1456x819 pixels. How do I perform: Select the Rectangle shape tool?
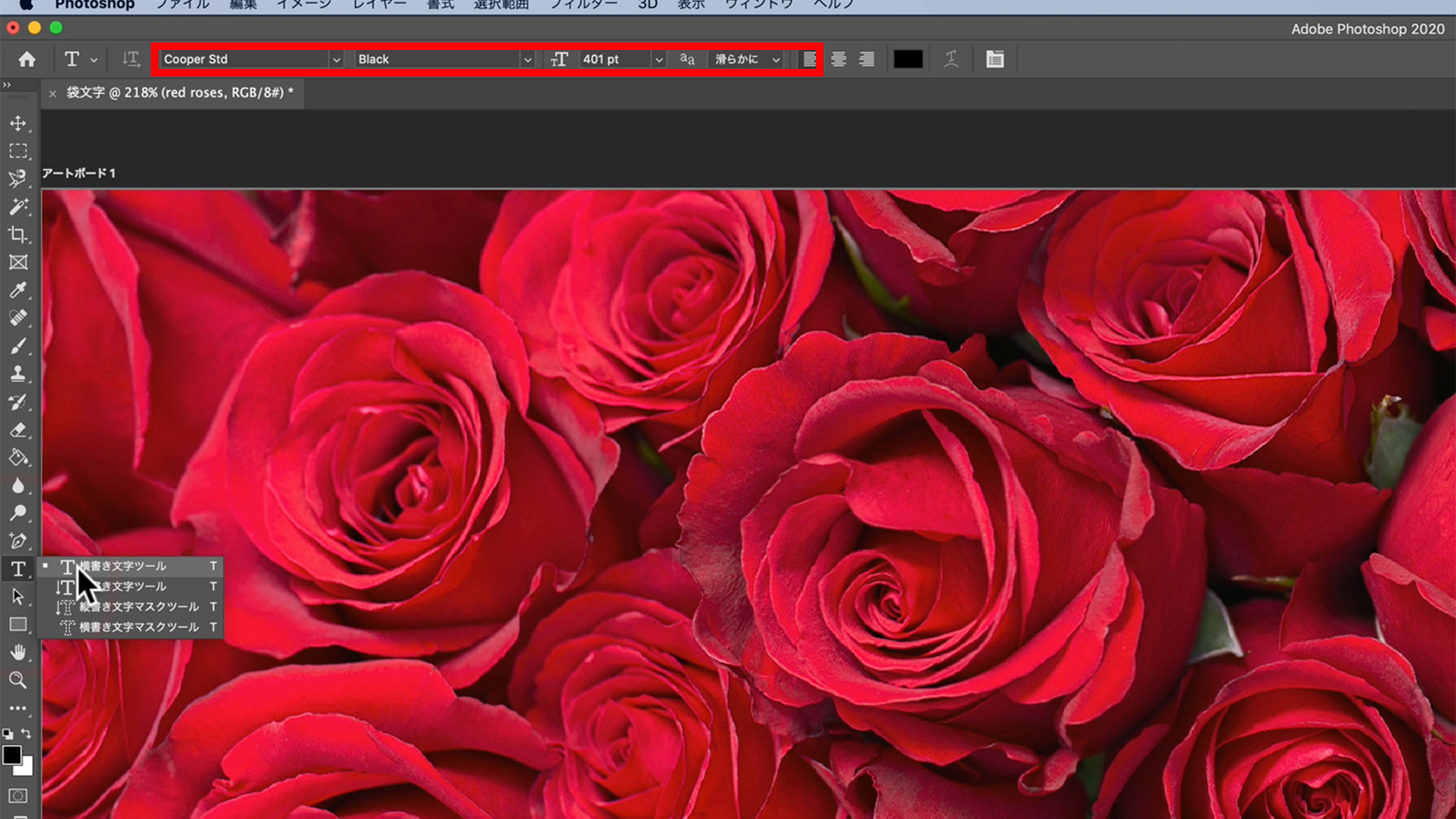pos(18,625)
